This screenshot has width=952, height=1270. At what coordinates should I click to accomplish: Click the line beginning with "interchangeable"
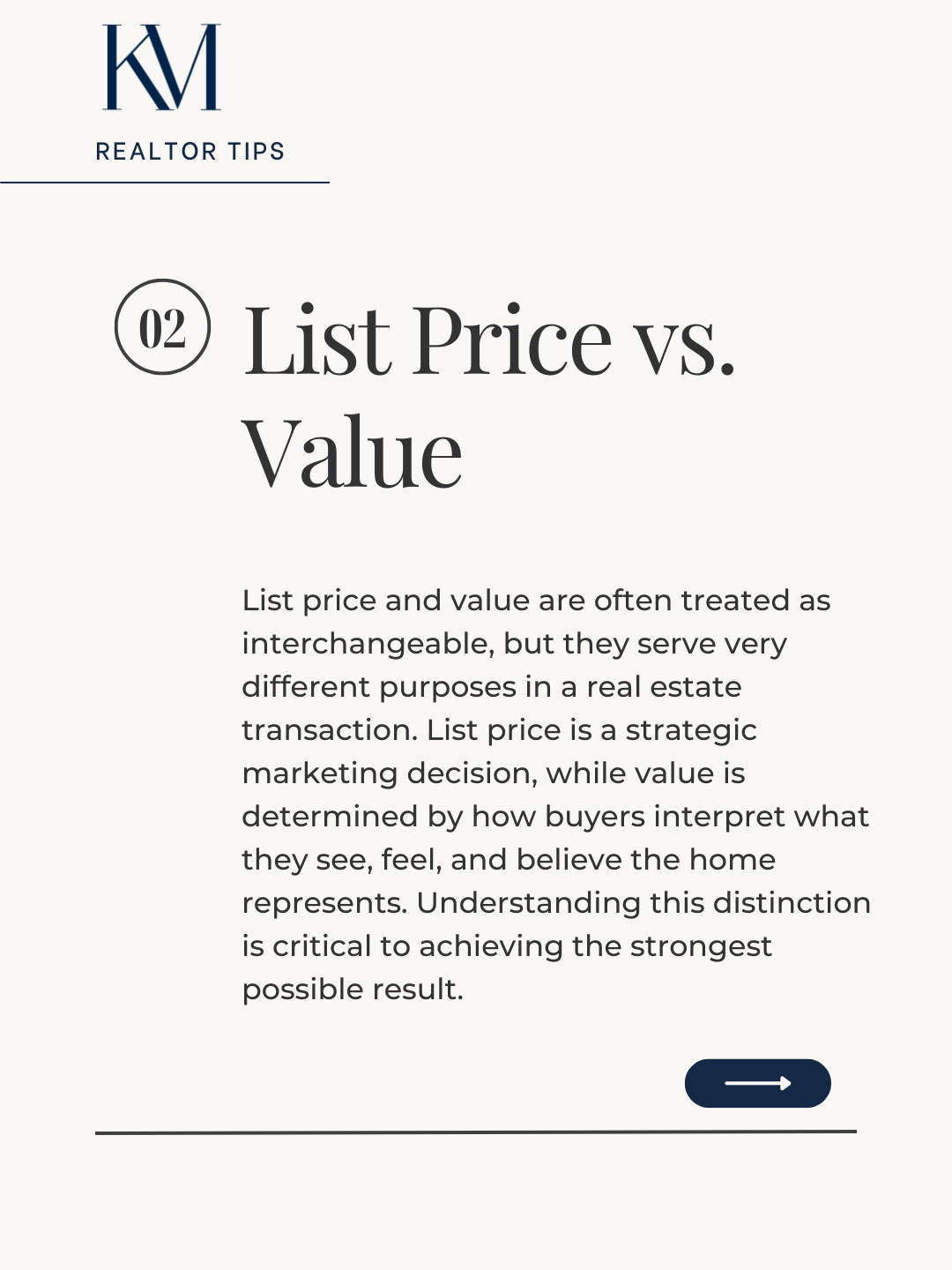(514, 644)
